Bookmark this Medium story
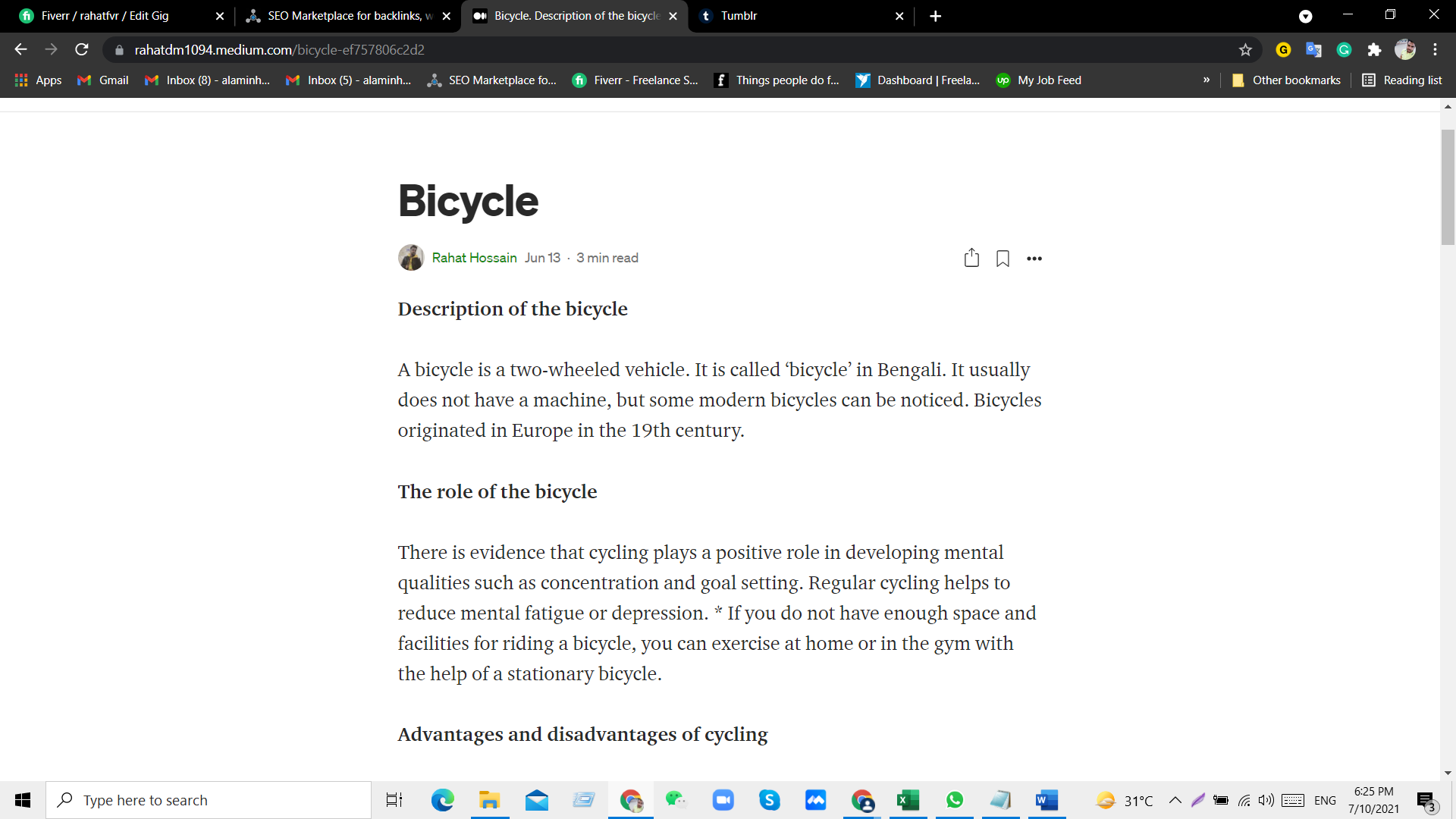 click(x=1003, y=259)
